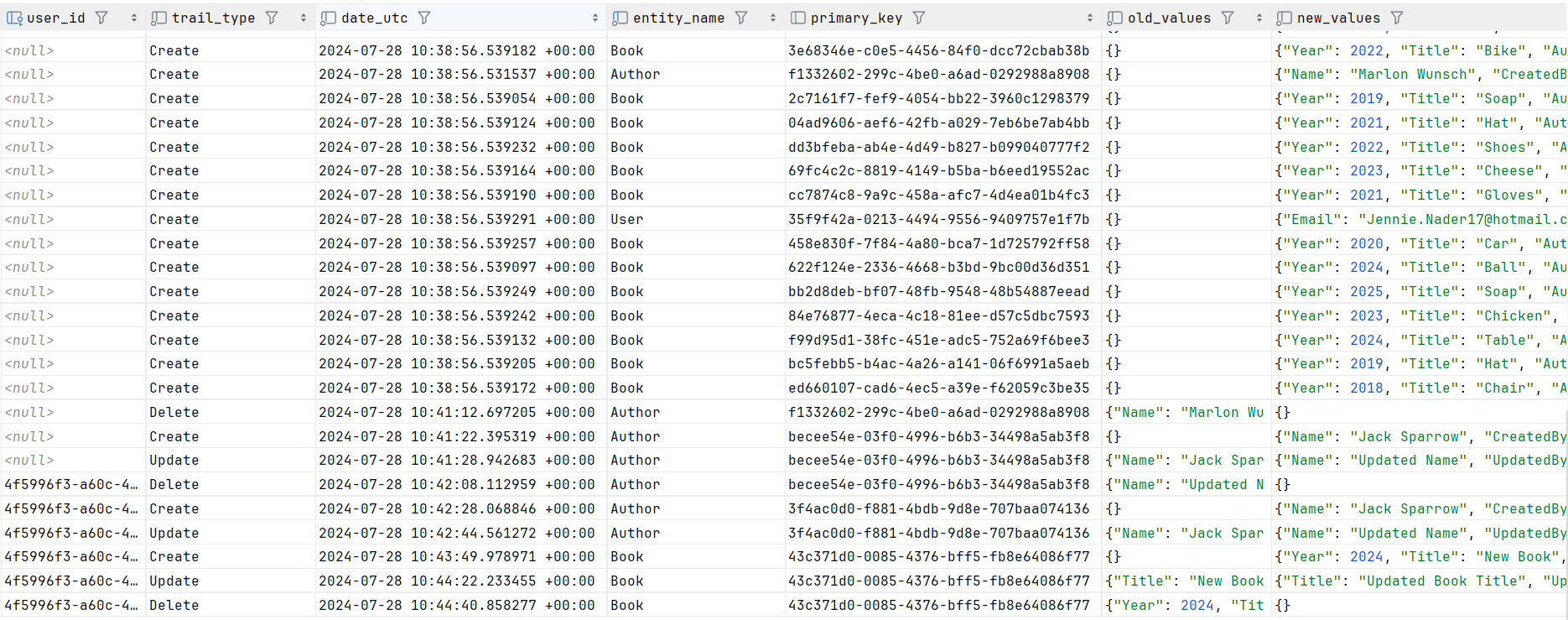Image resolution: width=1568 pixels, height=620 pixels.
Task: Toggle the sort arrows on the primary_key column
Action: (x=1090, y=18)
